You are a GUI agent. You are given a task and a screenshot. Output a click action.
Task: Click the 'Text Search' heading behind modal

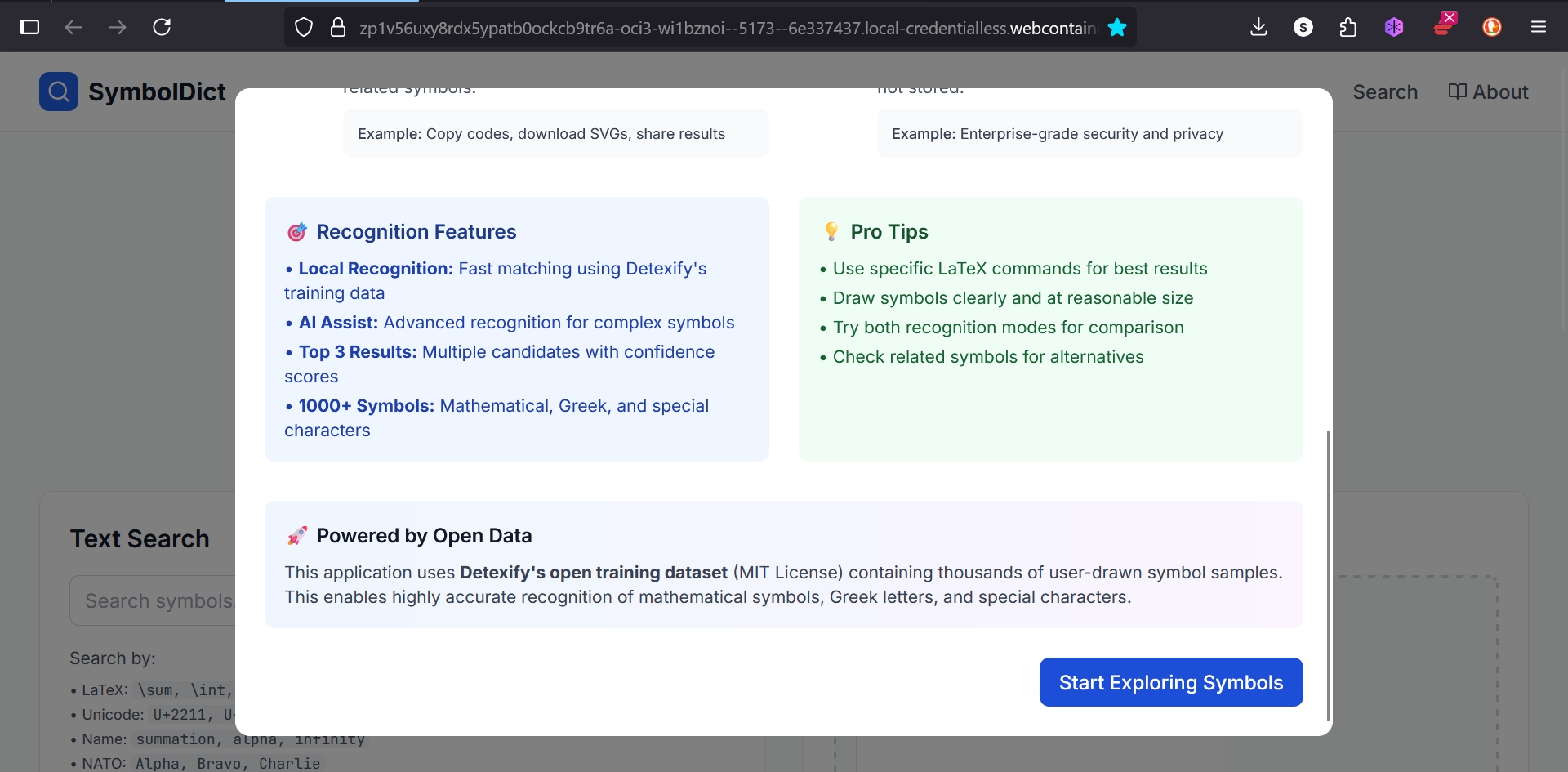[140, 539]
